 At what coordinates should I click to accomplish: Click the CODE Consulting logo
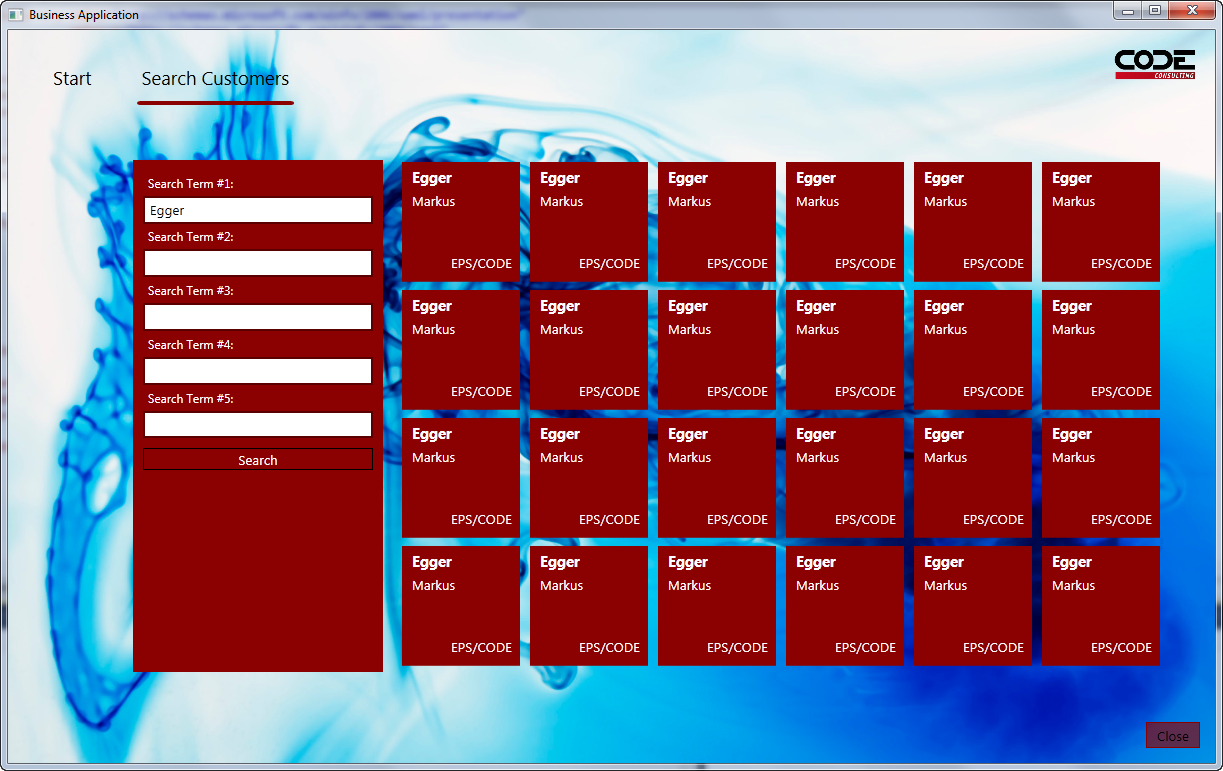[1155, 64]
